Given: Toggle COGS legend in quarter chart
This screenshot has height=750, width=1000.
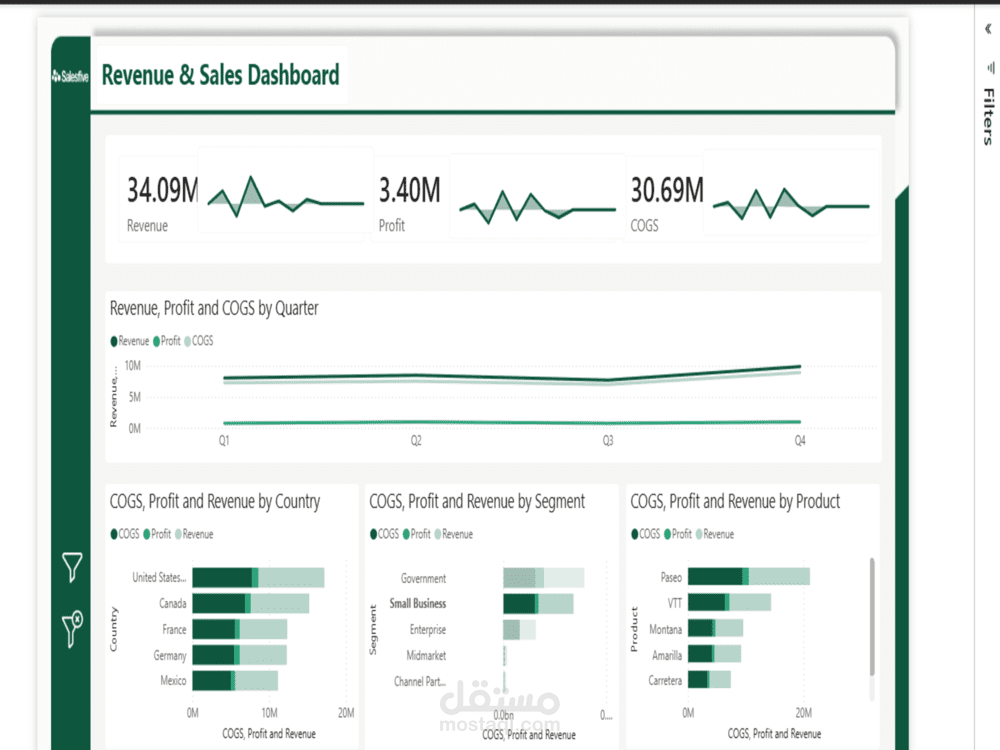Looking at the screenshot, I should pyautogui.click(x=199, y=341).
